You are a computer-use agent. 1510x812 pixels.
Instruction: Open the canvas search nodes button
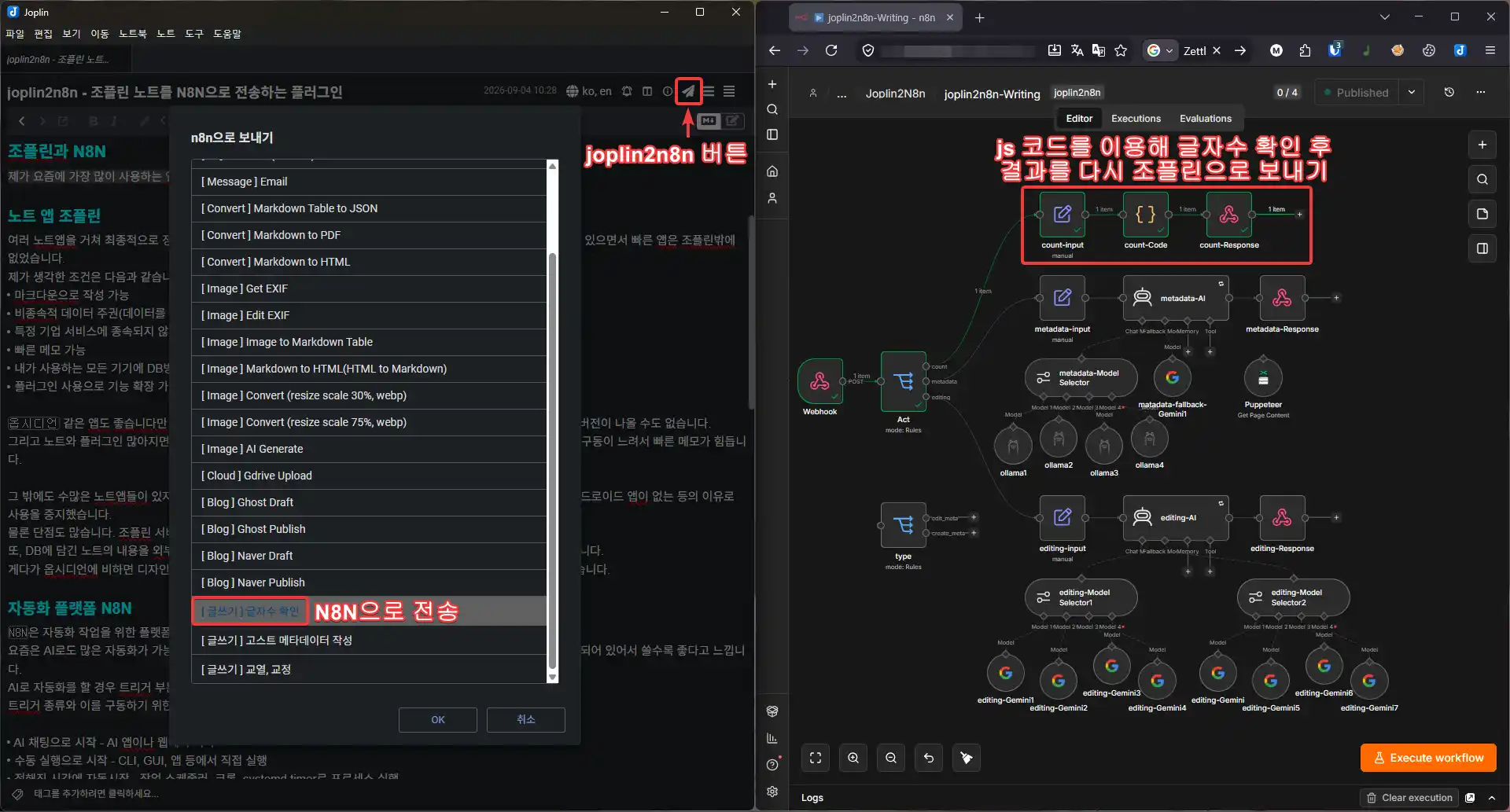point(1482,179)
